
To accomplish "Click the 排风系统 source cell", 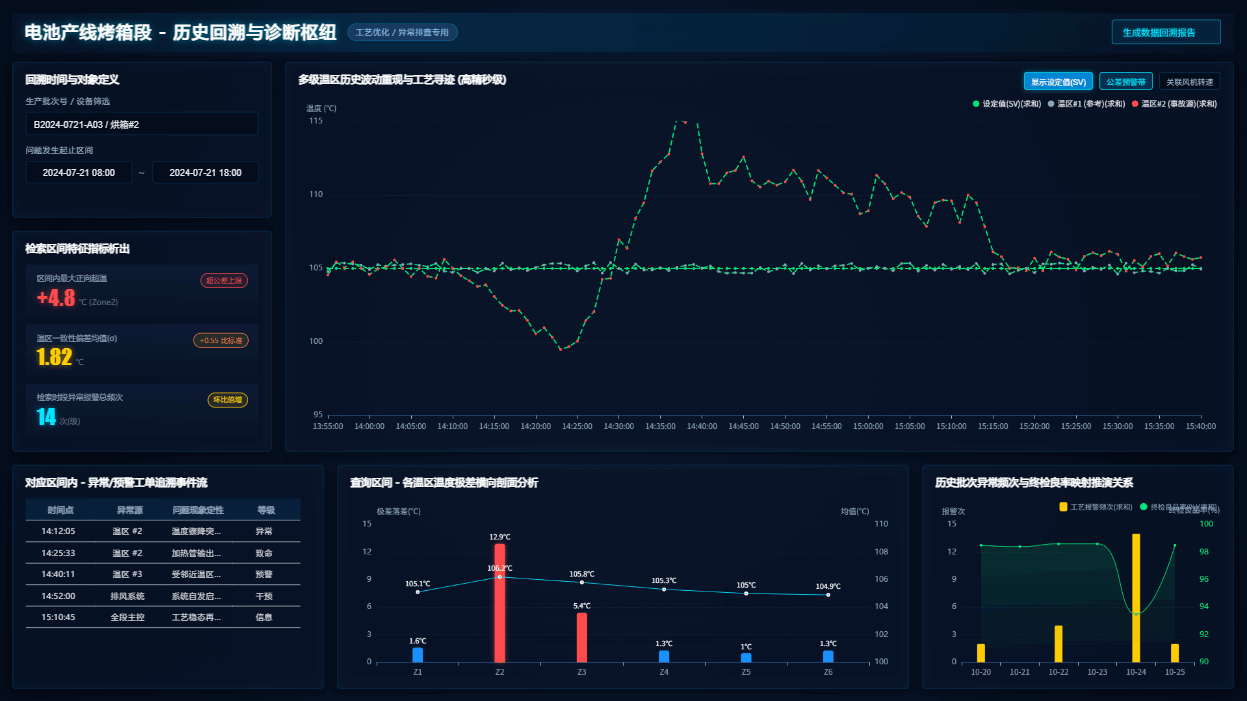I will pyautogui.click(x=128, y=596).
